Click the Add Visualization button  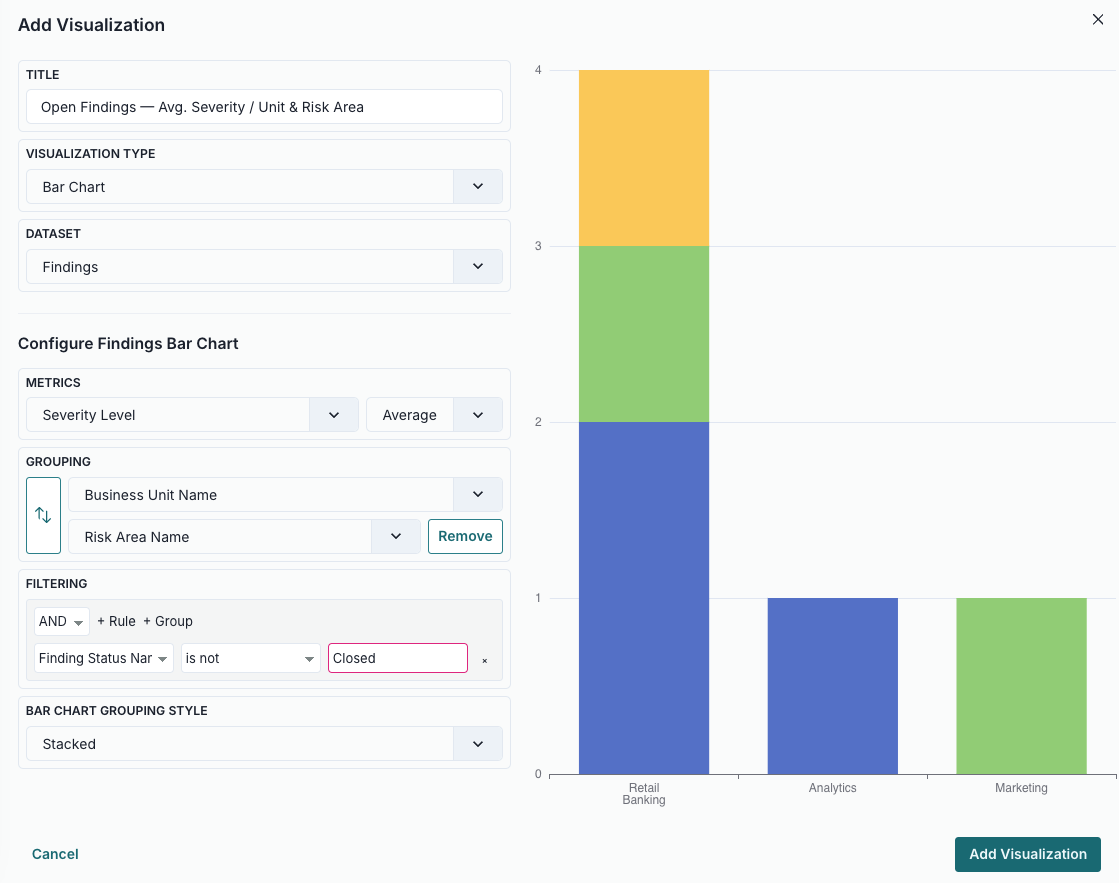(x=1027, y=854)
